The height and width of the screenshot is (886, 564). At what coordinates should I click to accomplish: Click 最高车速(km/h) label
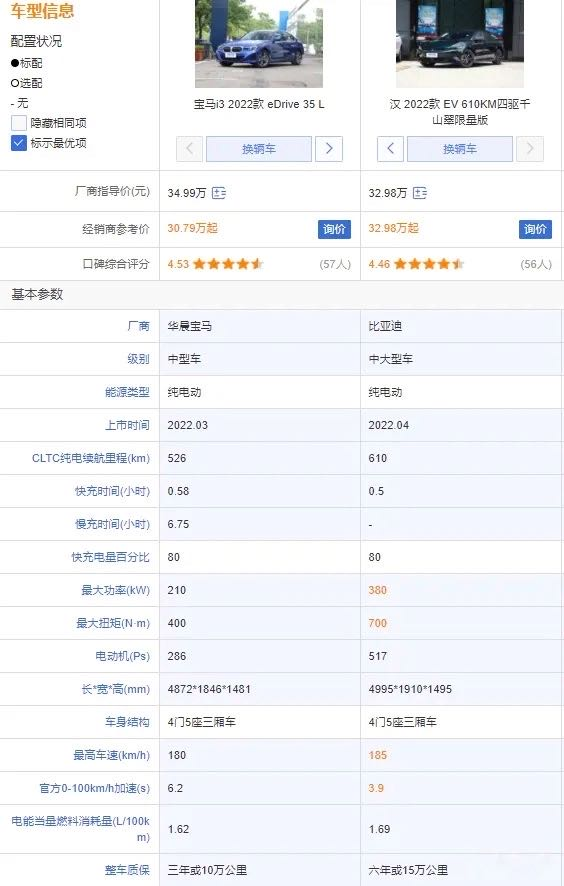111,755
